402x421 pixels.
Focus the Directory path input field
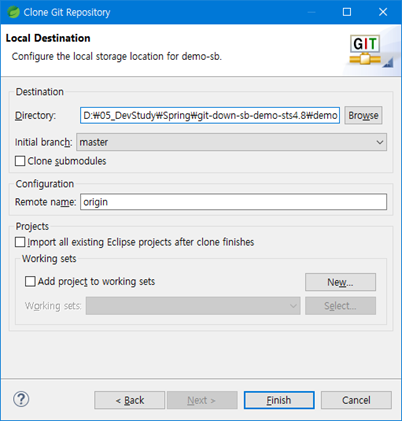pyautogui.click(x=210, y=116)
